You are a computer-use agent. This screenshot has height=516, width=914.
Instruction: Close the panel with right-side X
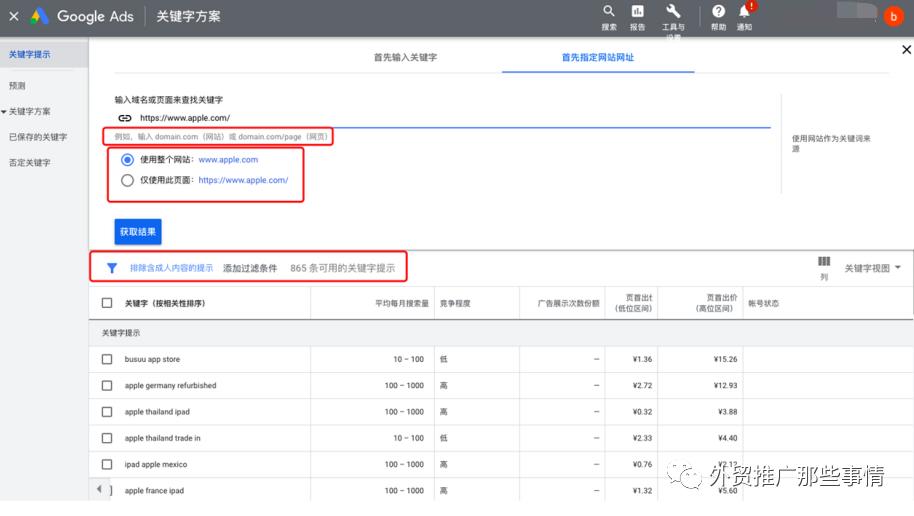tap(906, 50)
